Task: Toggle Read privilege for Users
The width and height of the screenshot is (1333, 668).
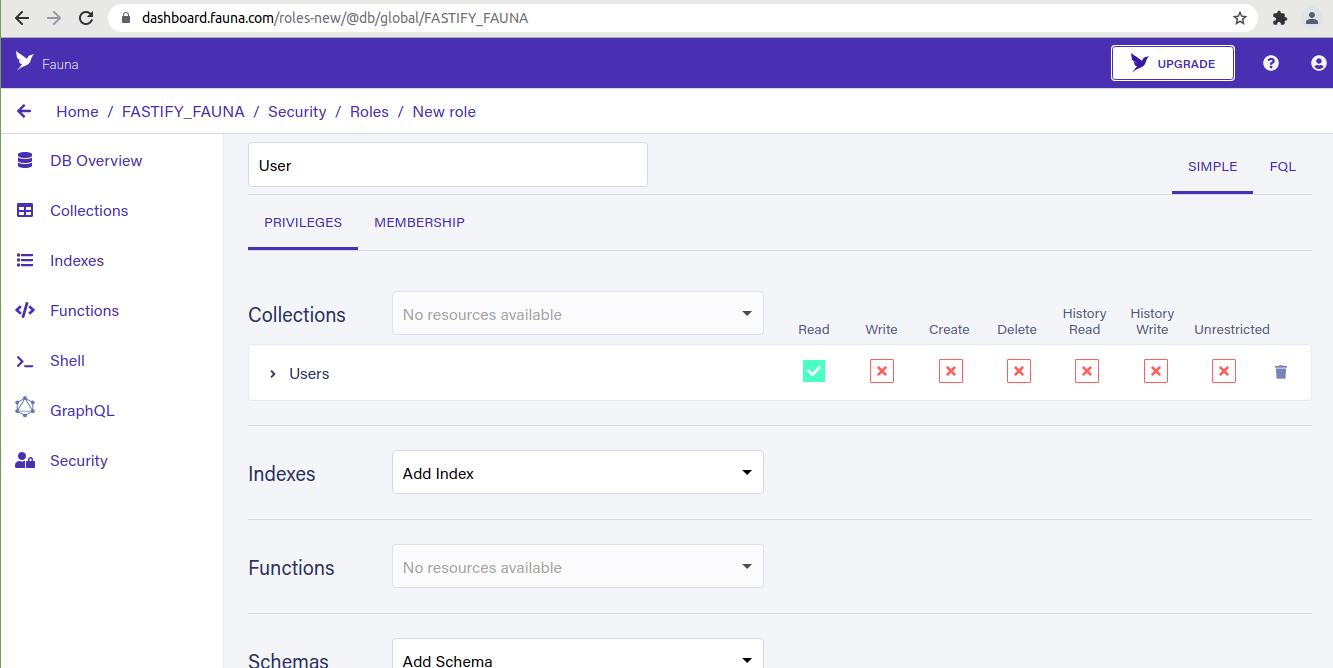Action: point(814,371)
